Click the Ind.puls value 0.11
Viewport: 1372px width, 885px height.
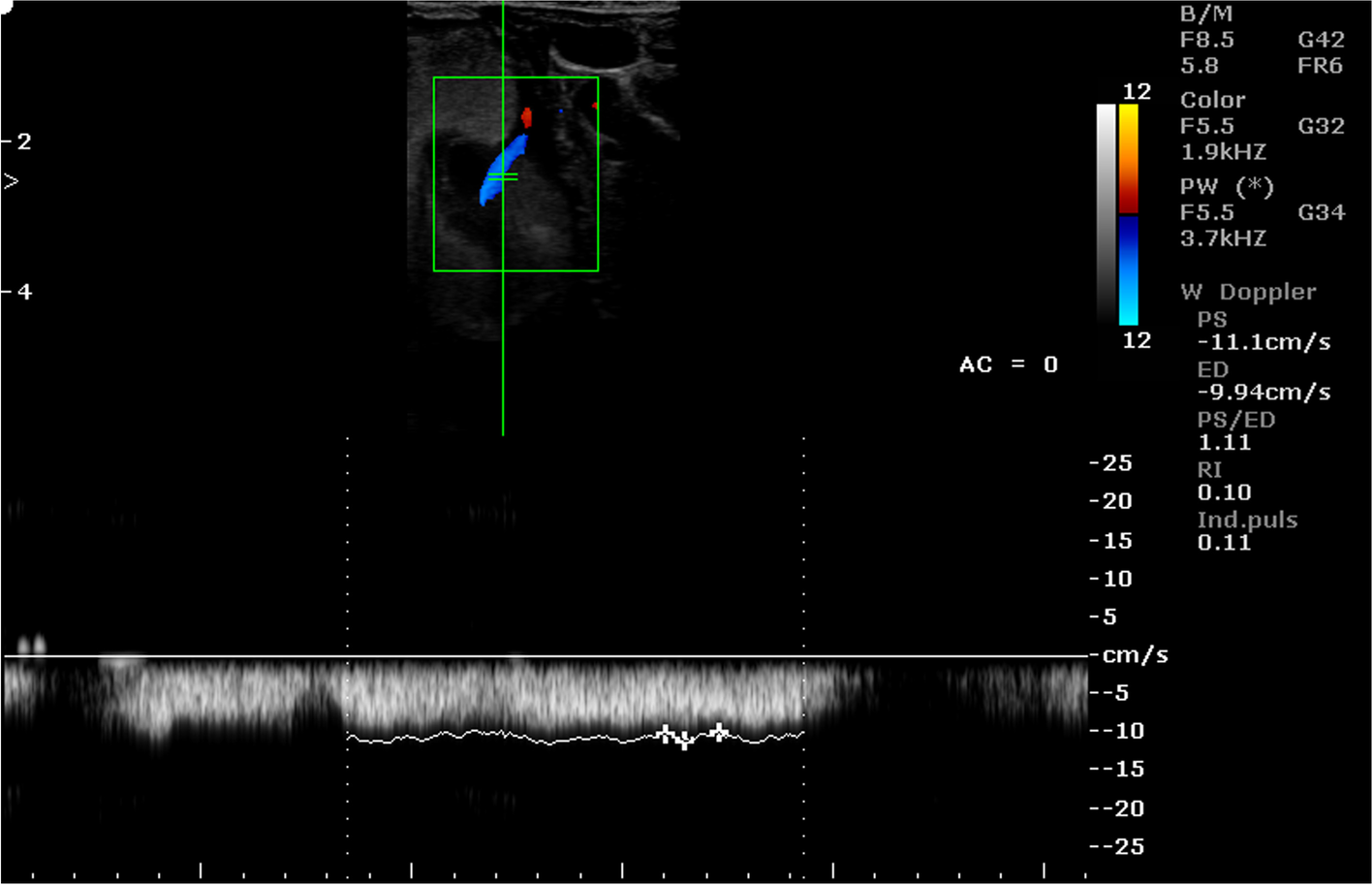click(x=1224, y=543)
